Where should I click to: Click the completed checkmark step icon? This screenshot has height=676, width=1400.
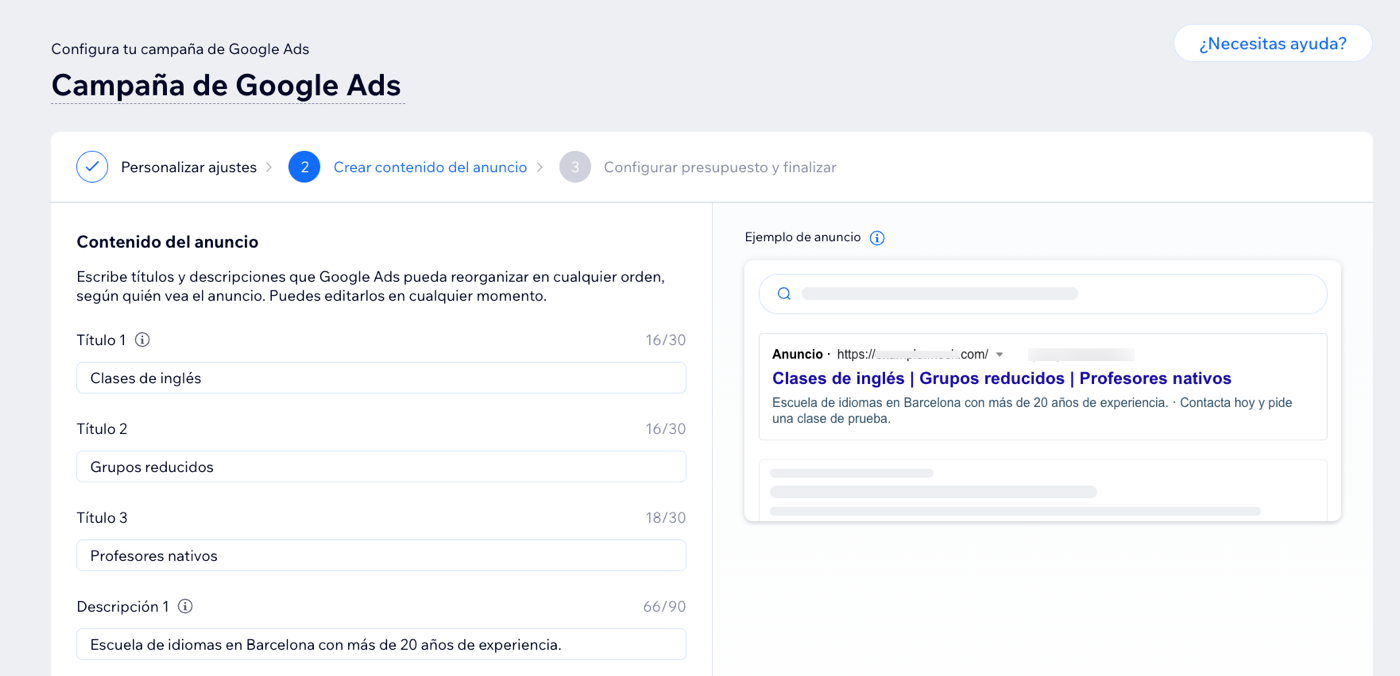[92, 167]
